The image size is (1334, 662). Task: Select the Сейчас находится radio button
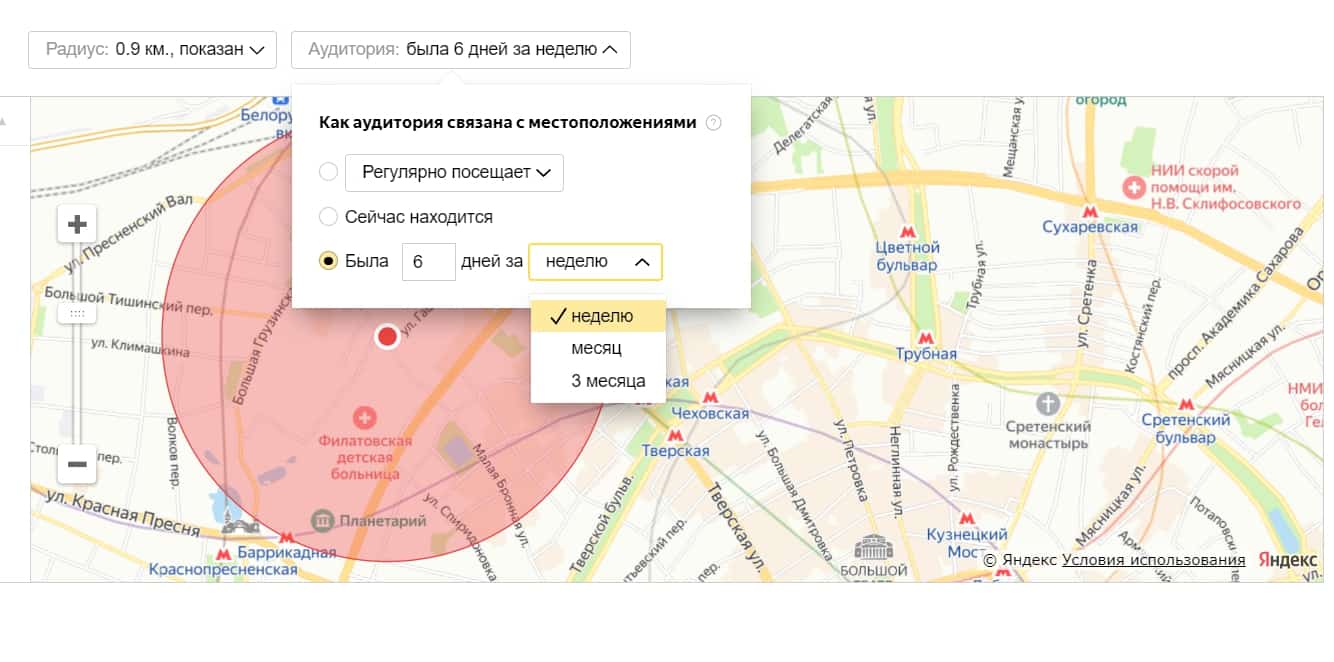click(x=328, y=216)
